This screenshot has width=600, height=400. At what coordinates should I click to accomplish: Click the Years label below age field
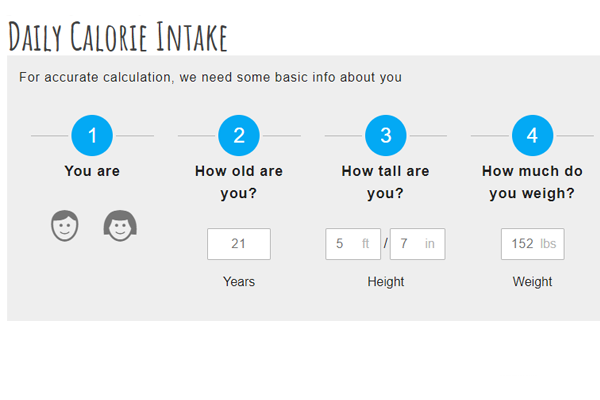[x=239, y=282]
